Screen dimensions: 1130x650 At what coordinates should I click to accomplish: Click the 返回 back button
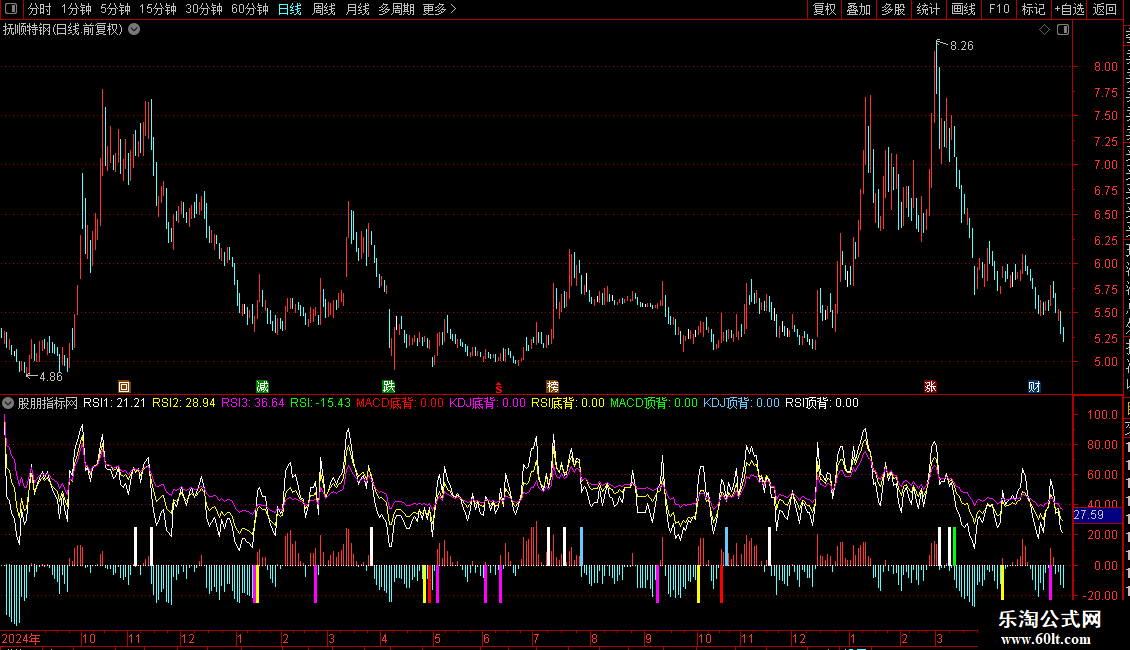click(1105, 9)
